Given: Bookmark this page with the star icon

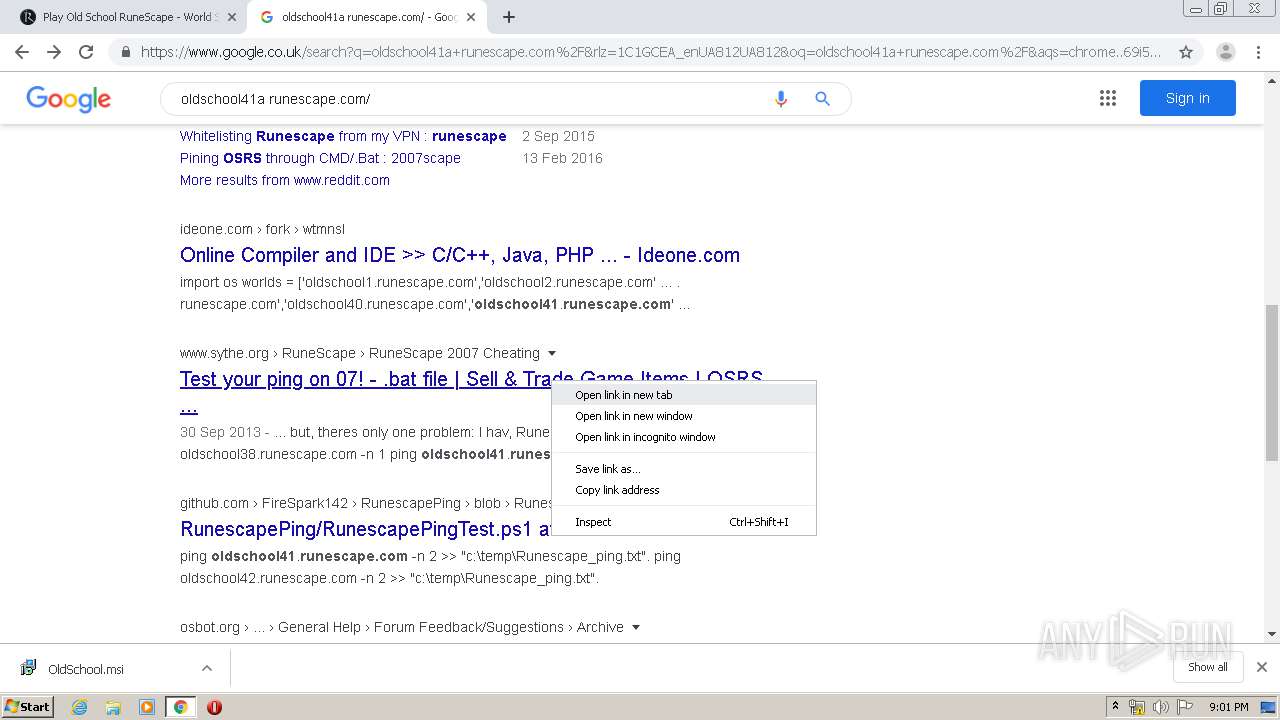Looking at the screenshot, I should [x=1186, y=52].
